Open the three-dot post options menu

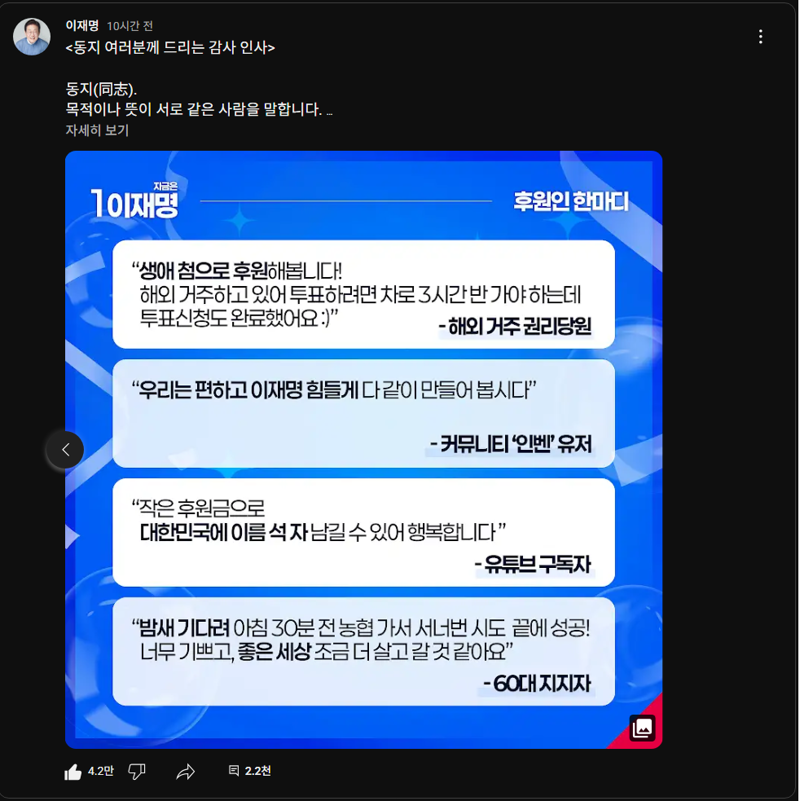click(x=760, y=36)
